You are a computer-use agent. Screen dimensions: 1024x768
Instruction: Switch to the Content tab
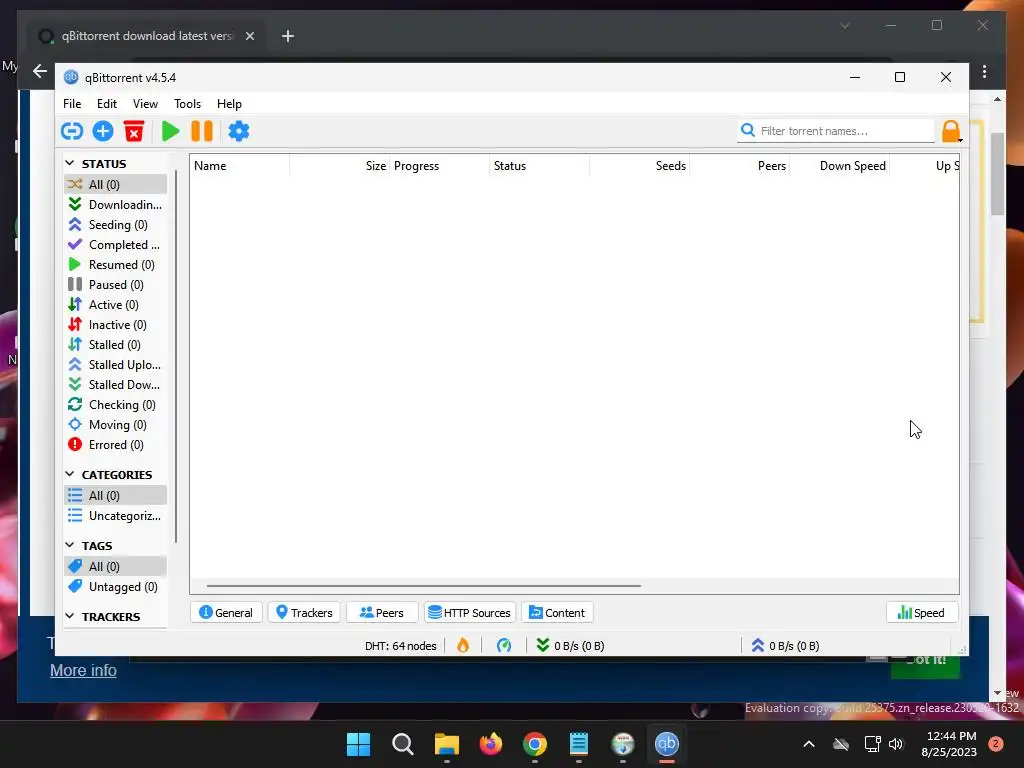pyautogui.click(x=557, y=613)
